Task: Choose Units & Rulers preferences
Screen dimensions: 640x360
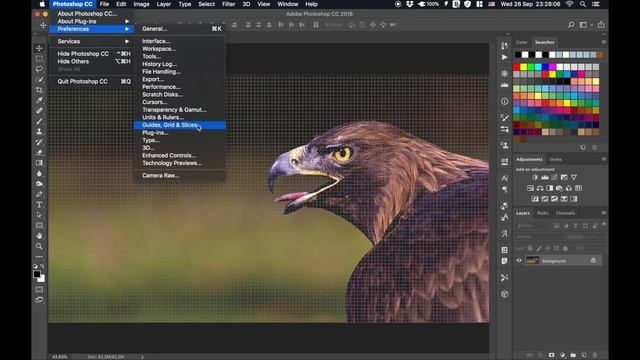Action: coord(180,117)
